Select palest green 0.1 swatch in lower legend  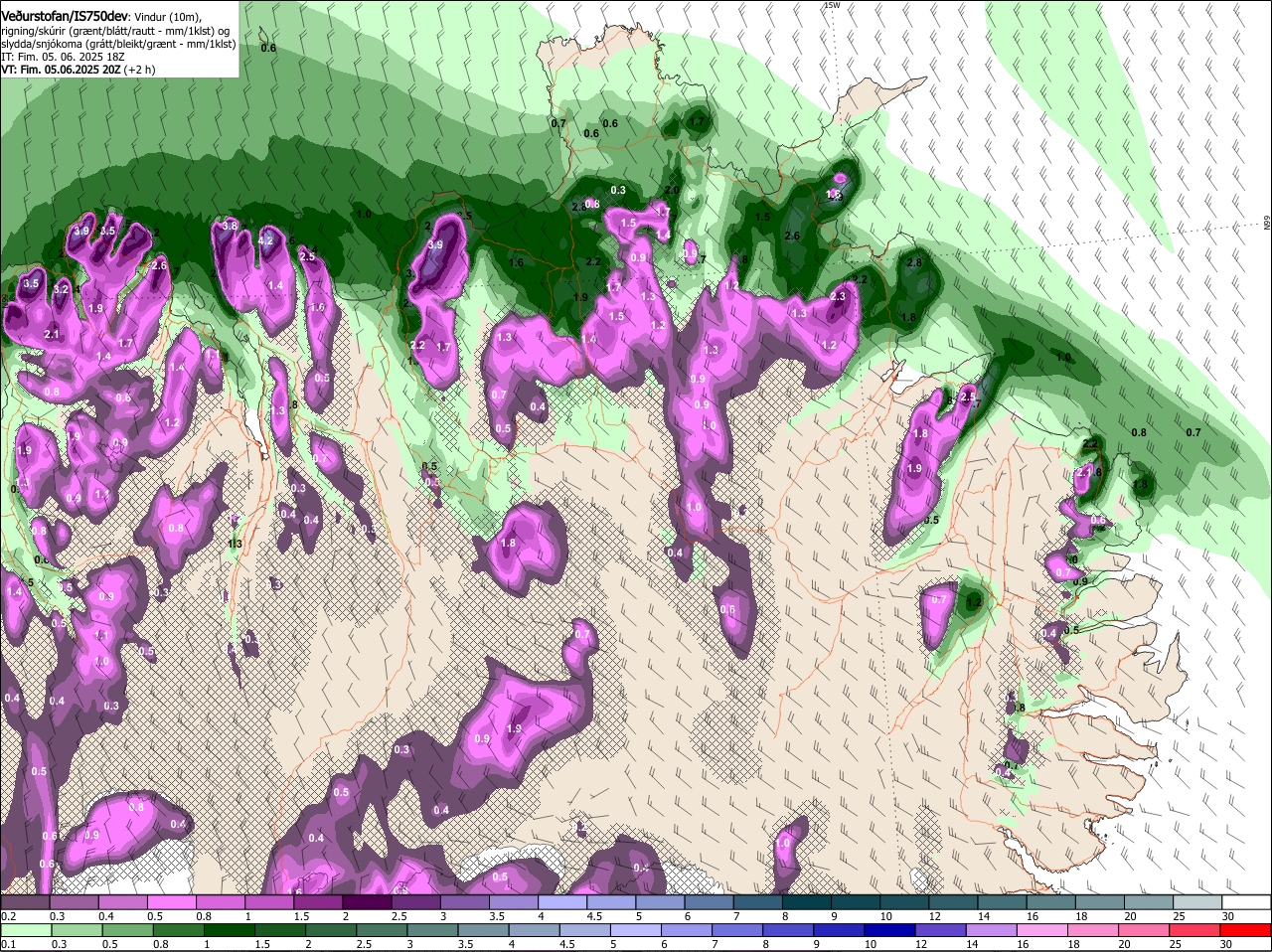click(25, 930)
